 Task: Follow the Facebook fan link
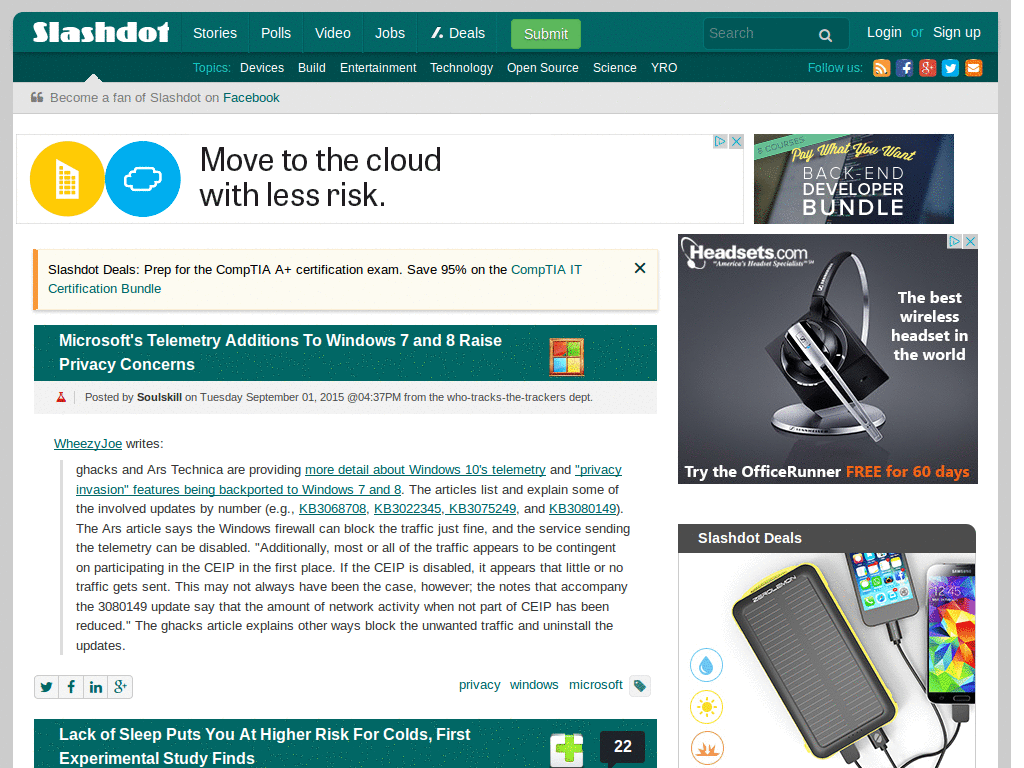pos(251,98)
